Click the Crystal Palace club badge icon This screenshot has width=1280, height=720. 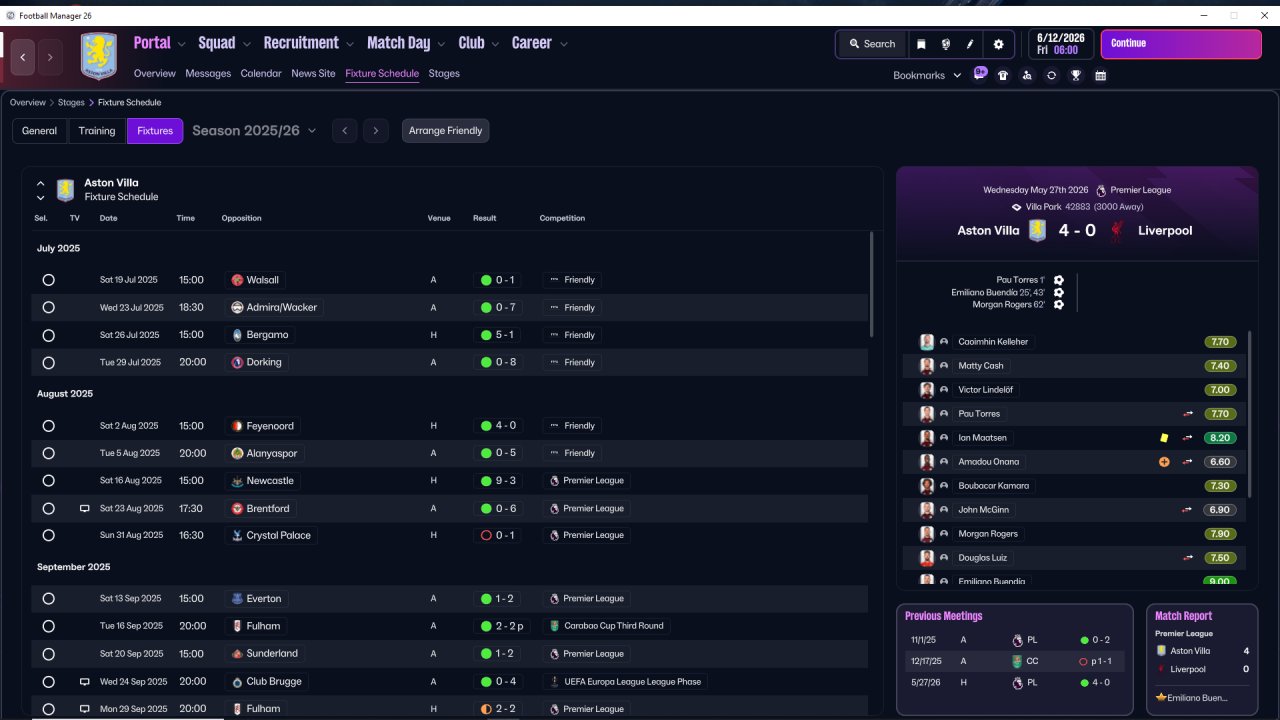pyautogui.click(x=237, y=535)
